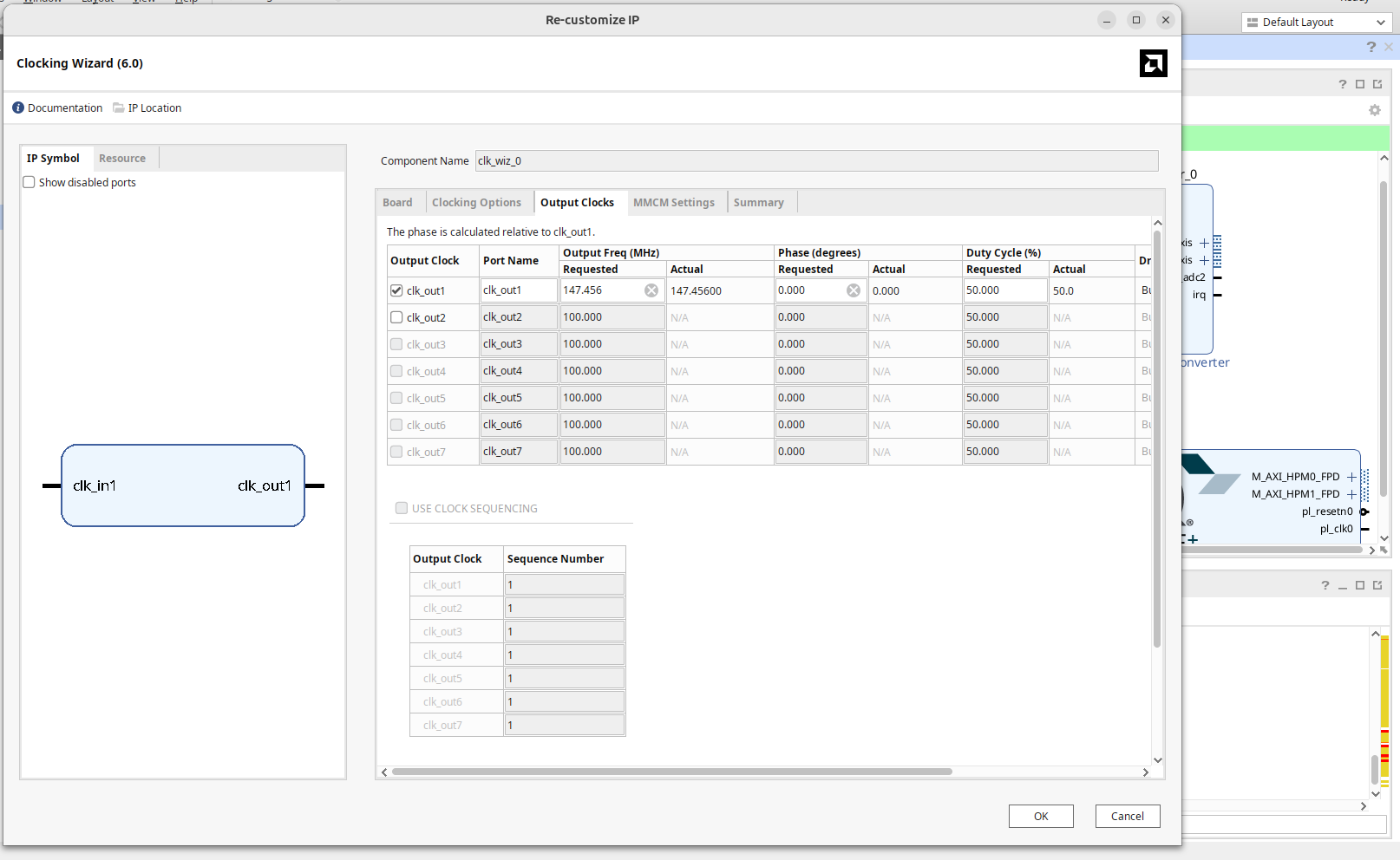Image resolution: width=1400 pixels, height=860 pixels.
Task: Click the AMD logo icon
Action: click(x=1153, y=63)
